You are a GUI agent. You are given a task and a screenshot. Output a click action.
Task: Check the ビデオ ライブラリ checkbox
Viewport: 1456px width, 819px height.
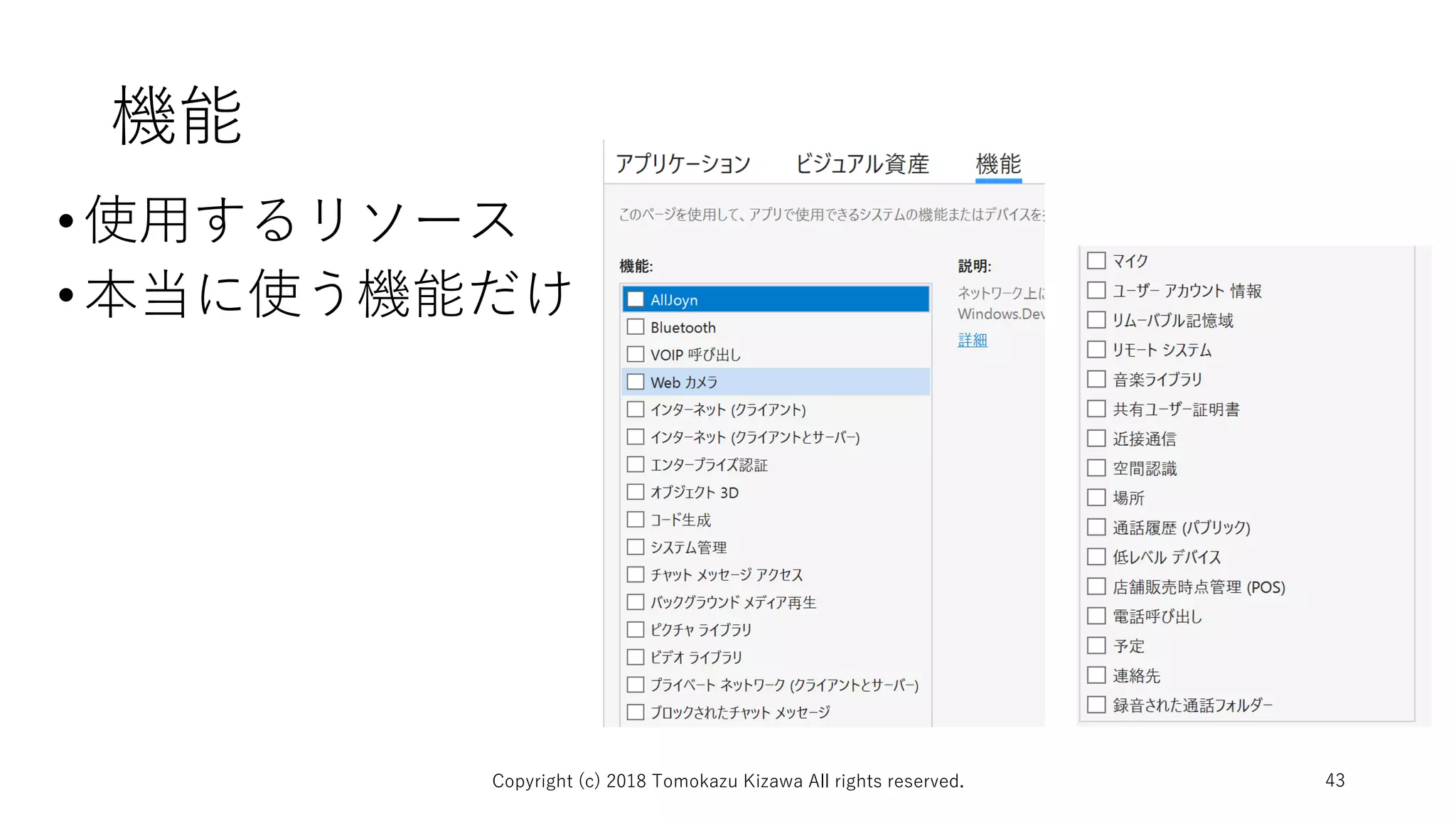pyautogui.click(x=636, y=657)
